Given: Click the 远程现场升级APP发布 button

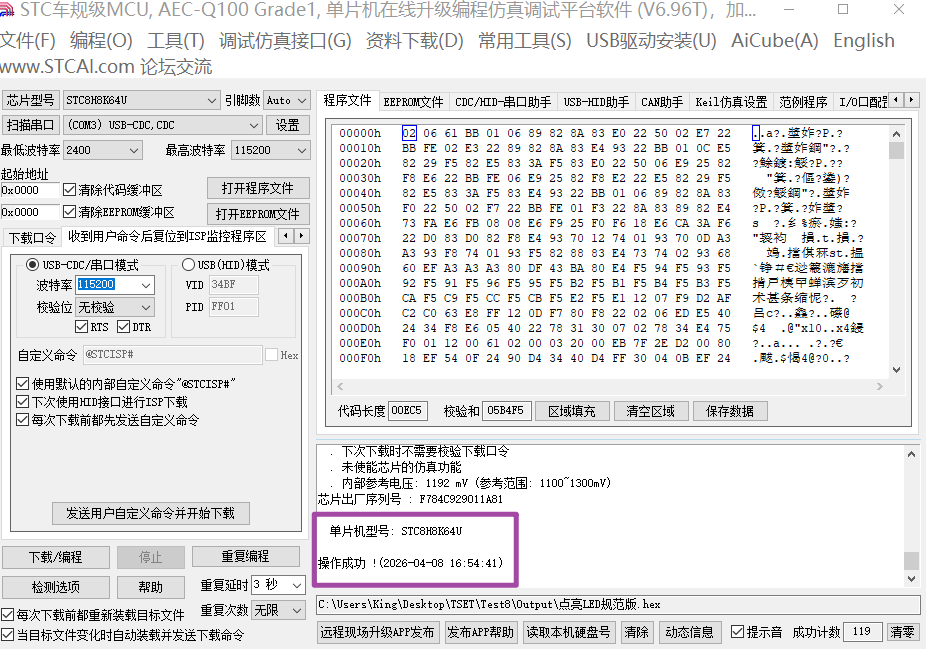Looking at the screenshot, I should (377, 632).
